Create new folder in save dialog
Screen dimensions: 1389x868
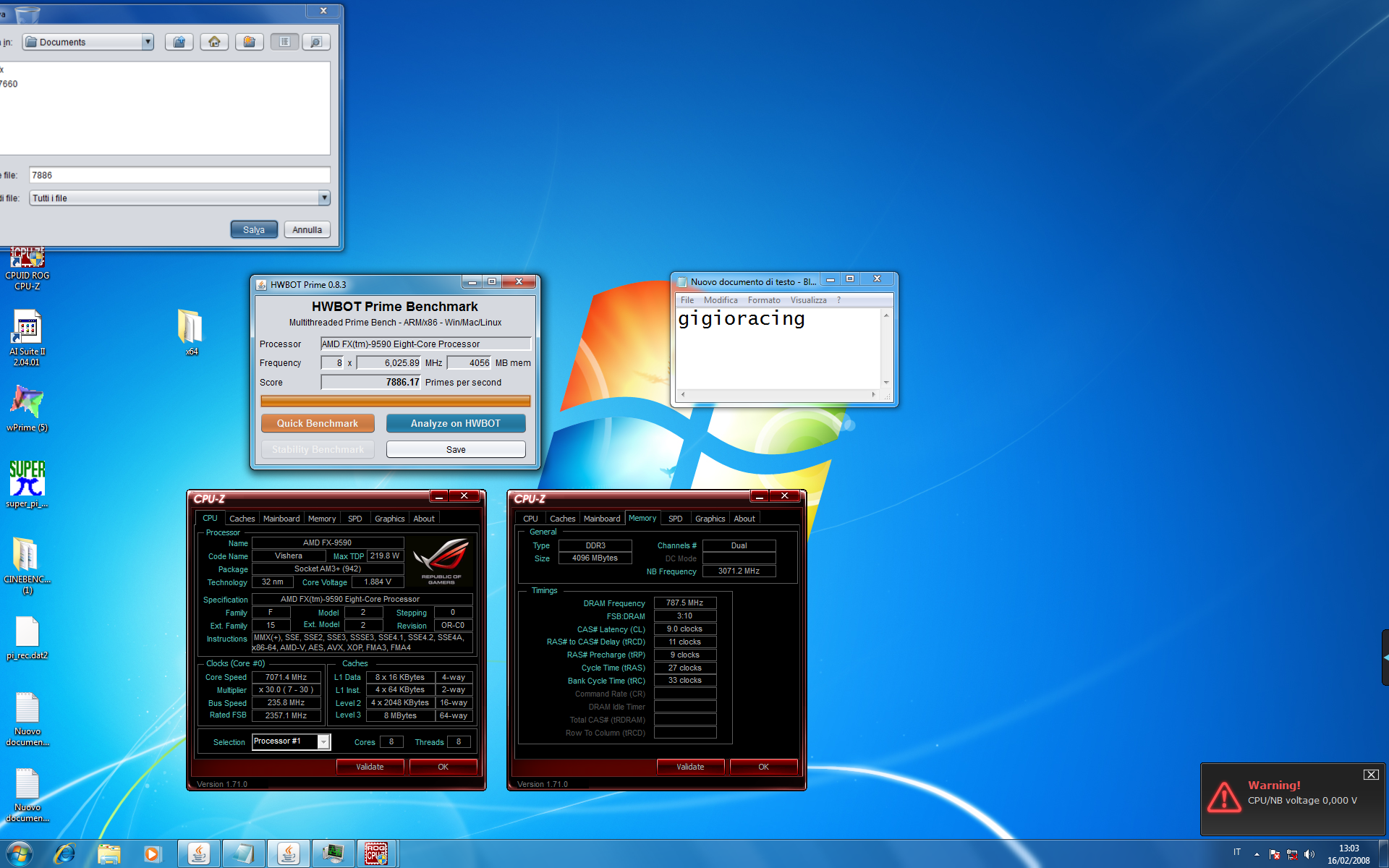[249, 42]
